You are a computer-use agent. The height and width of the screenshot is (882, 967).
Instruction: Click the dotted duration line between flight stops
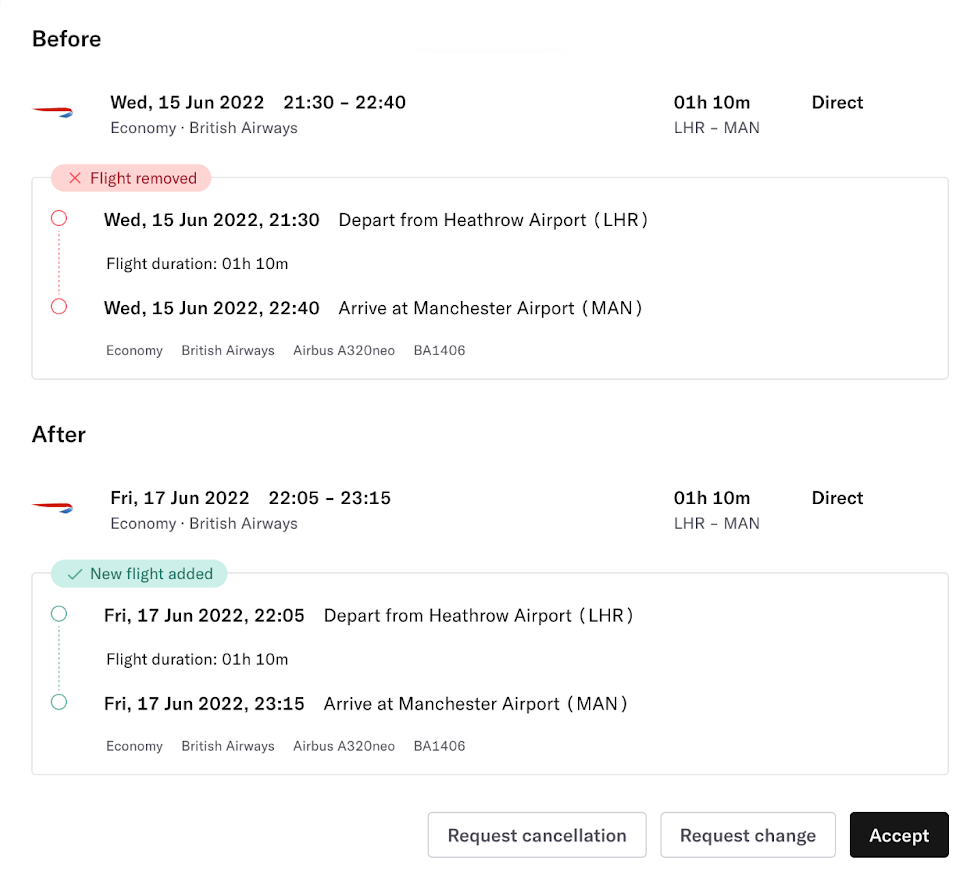[x=58, y=262]
